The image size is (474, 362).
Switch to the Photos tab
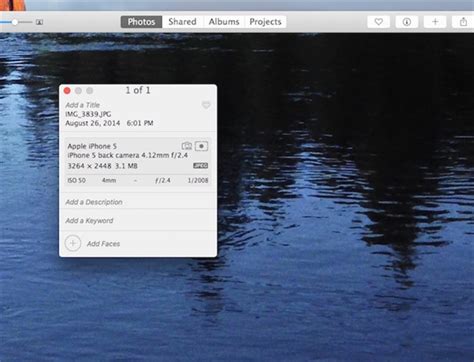(141, 22)
